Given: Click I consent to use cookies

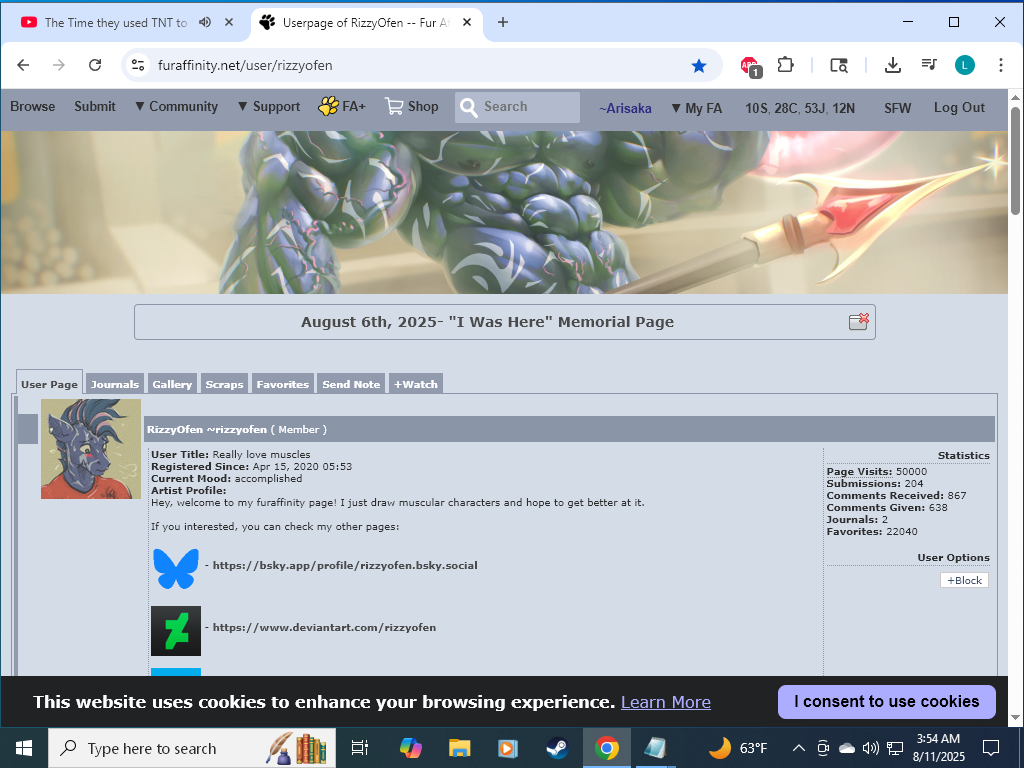Looking at the screenshot, I should (x=887, y=701).
